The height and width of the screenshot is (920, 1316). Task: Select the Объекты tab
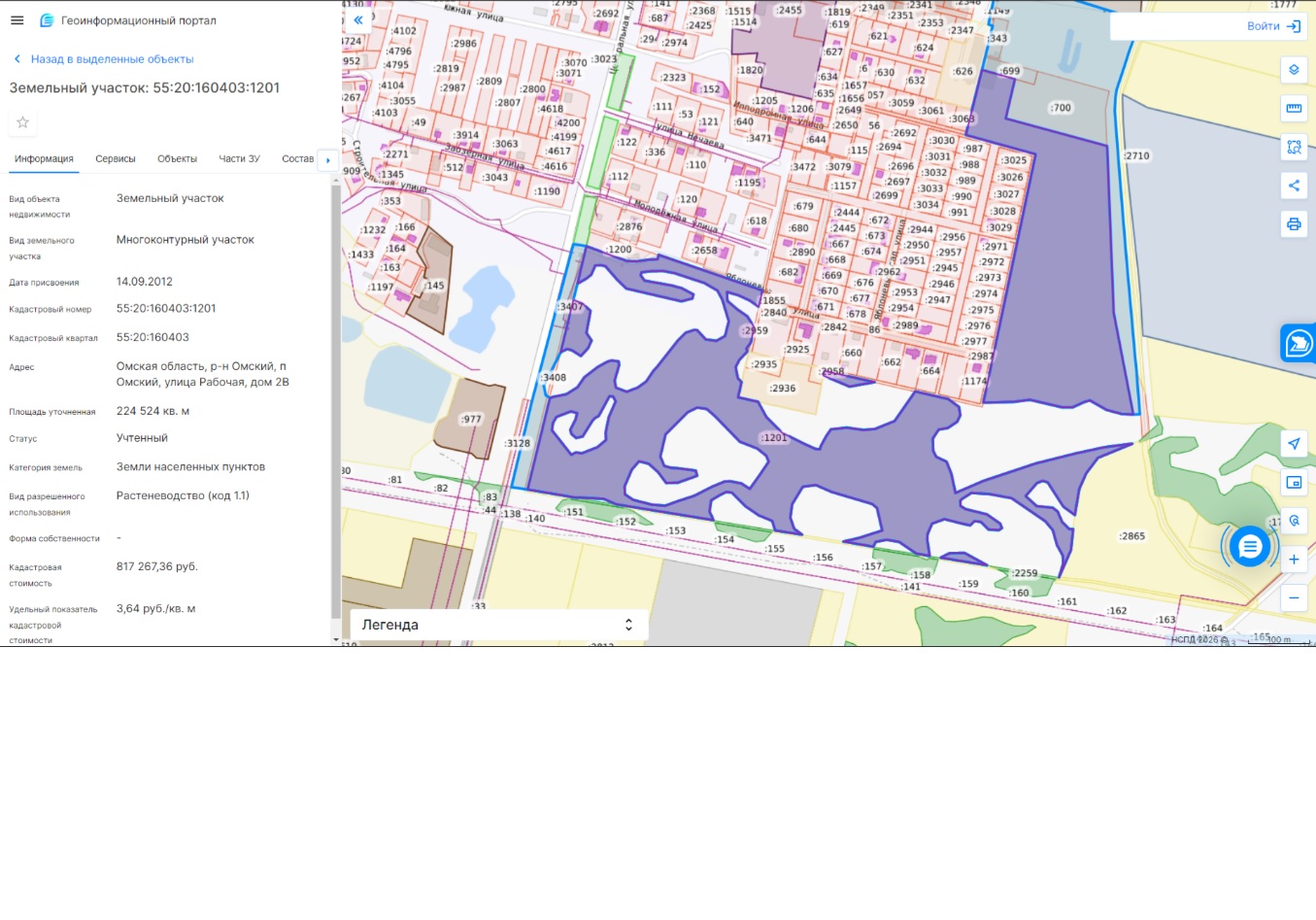pyautogui.click(x=177, y=158)
